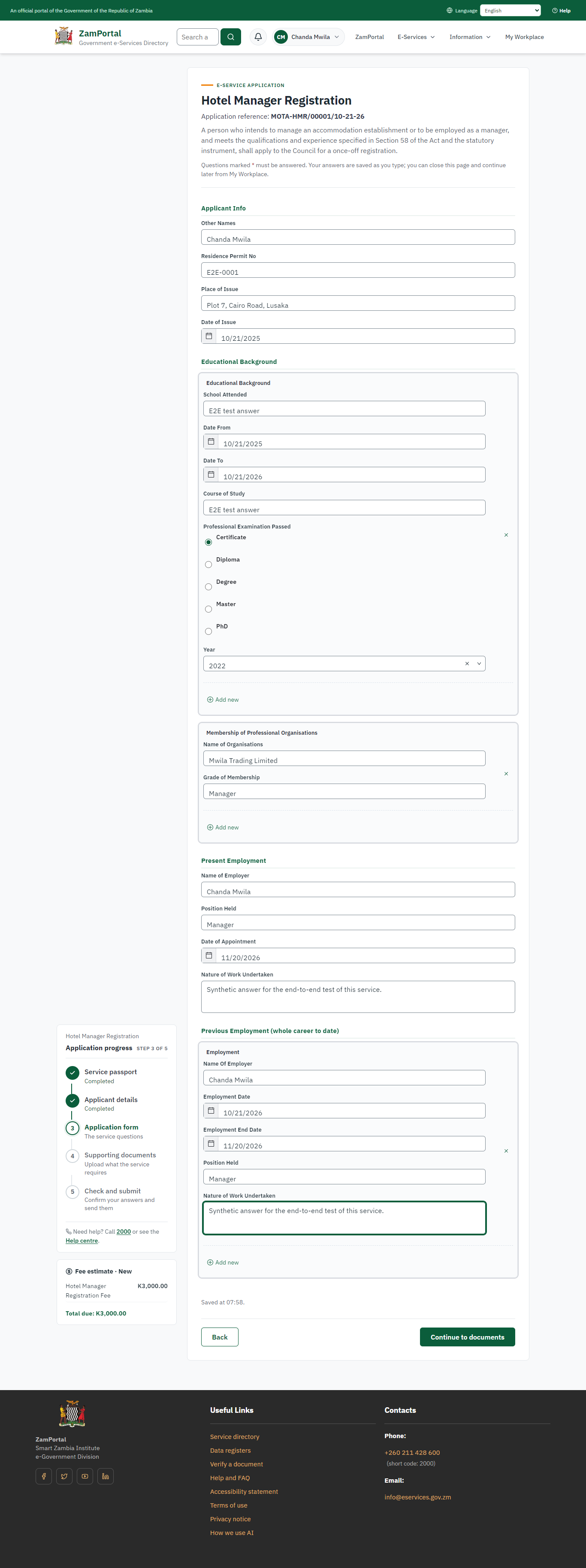Select the Degree radio option
Viewport: 586px width, 1568px height.
coord(208,587)
